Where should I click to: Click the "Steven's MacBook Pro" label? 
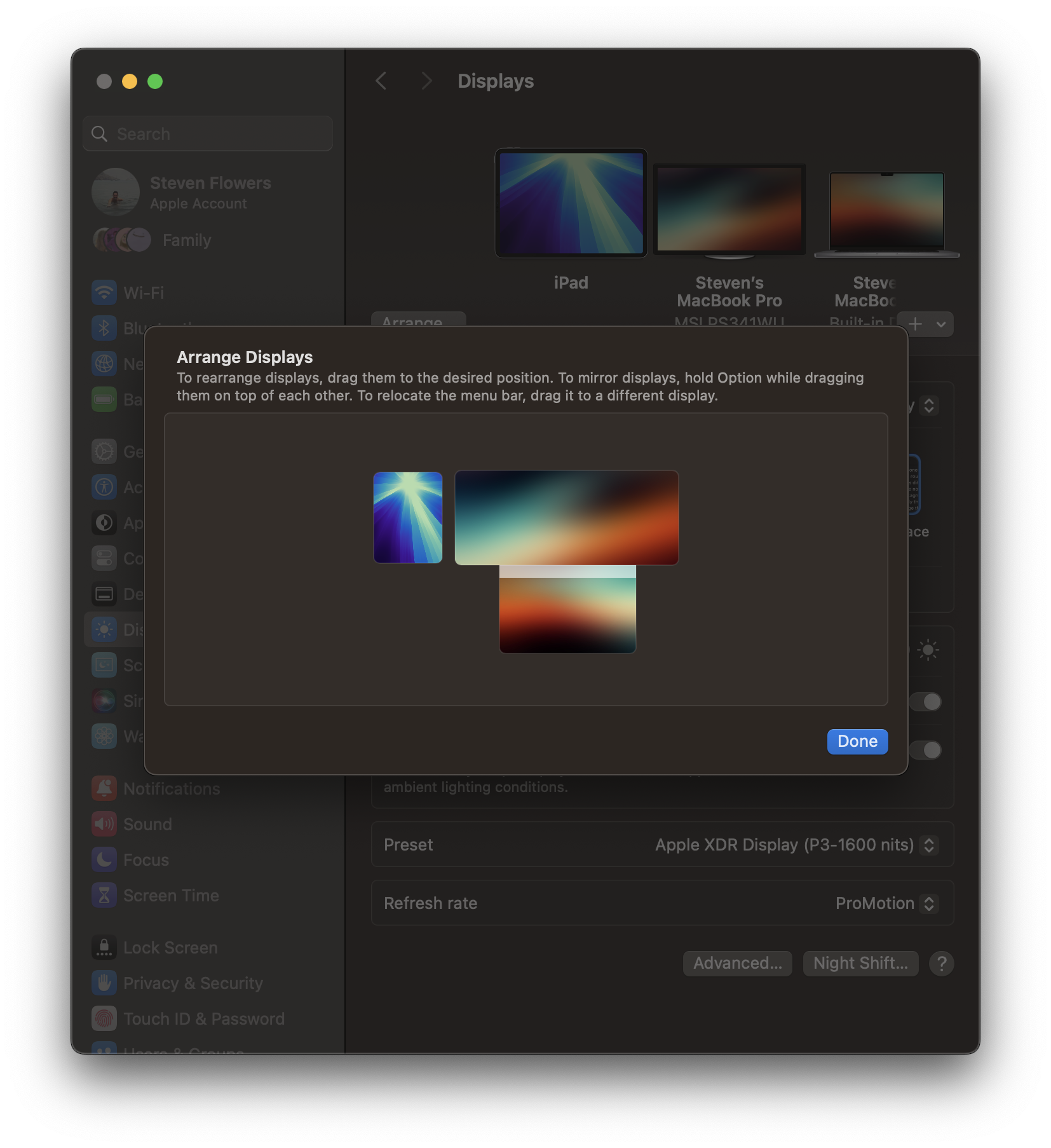[729, 291]
